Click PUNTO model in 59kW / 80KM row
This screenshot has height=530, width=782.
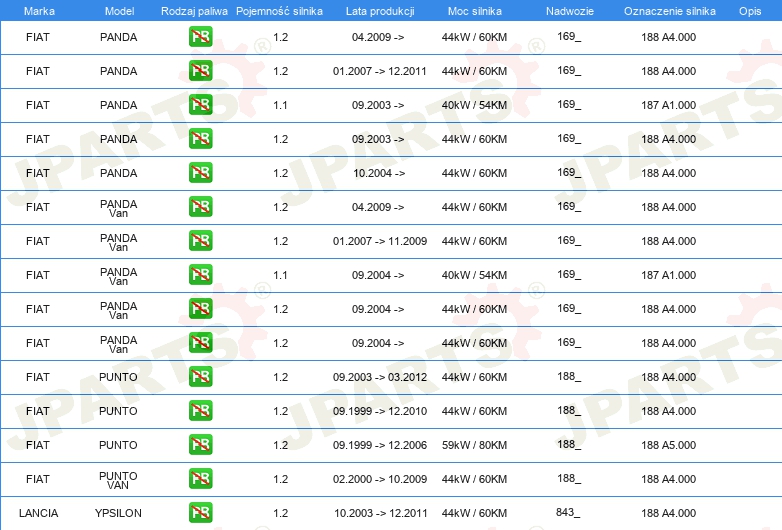[118, 445]
